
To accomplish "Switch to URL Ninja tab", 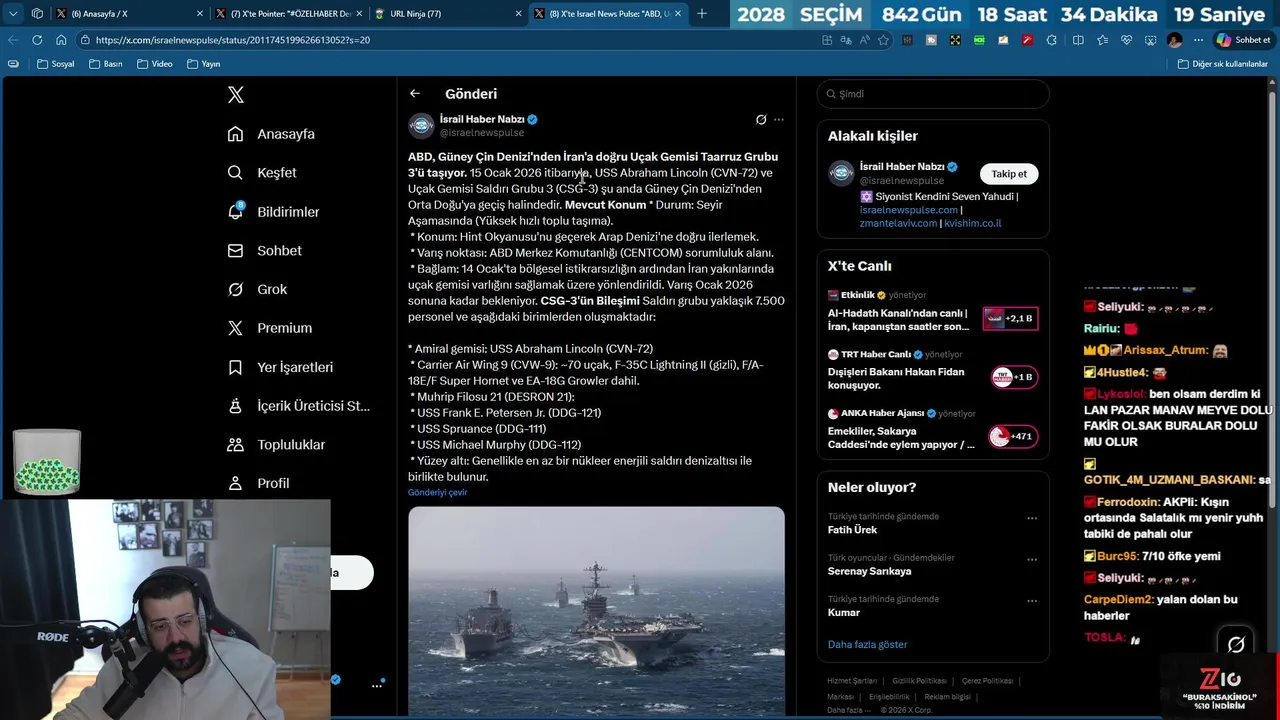I will click(x=448, y=14).
